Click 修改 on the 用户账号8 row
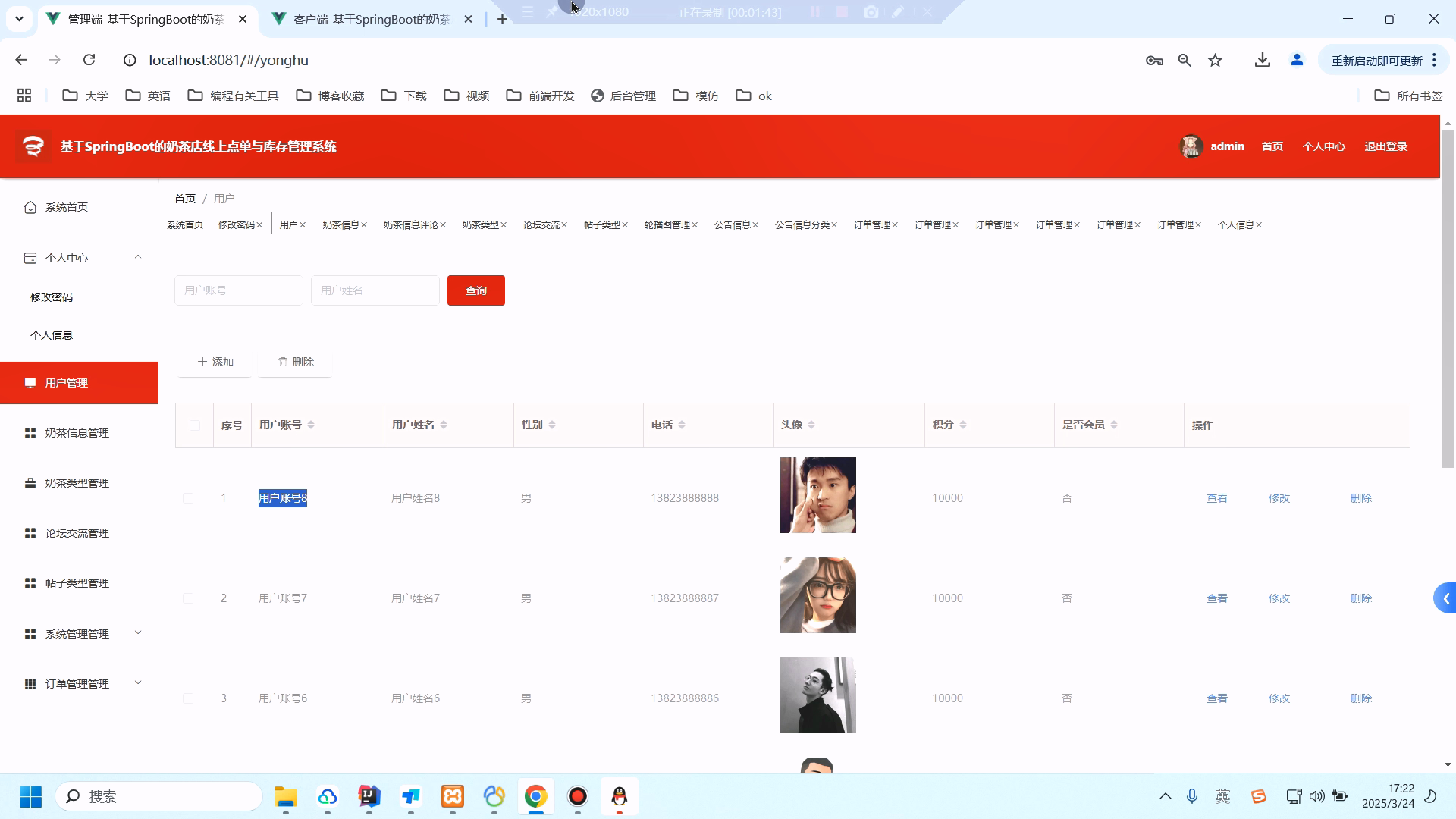 point(1279,498)
